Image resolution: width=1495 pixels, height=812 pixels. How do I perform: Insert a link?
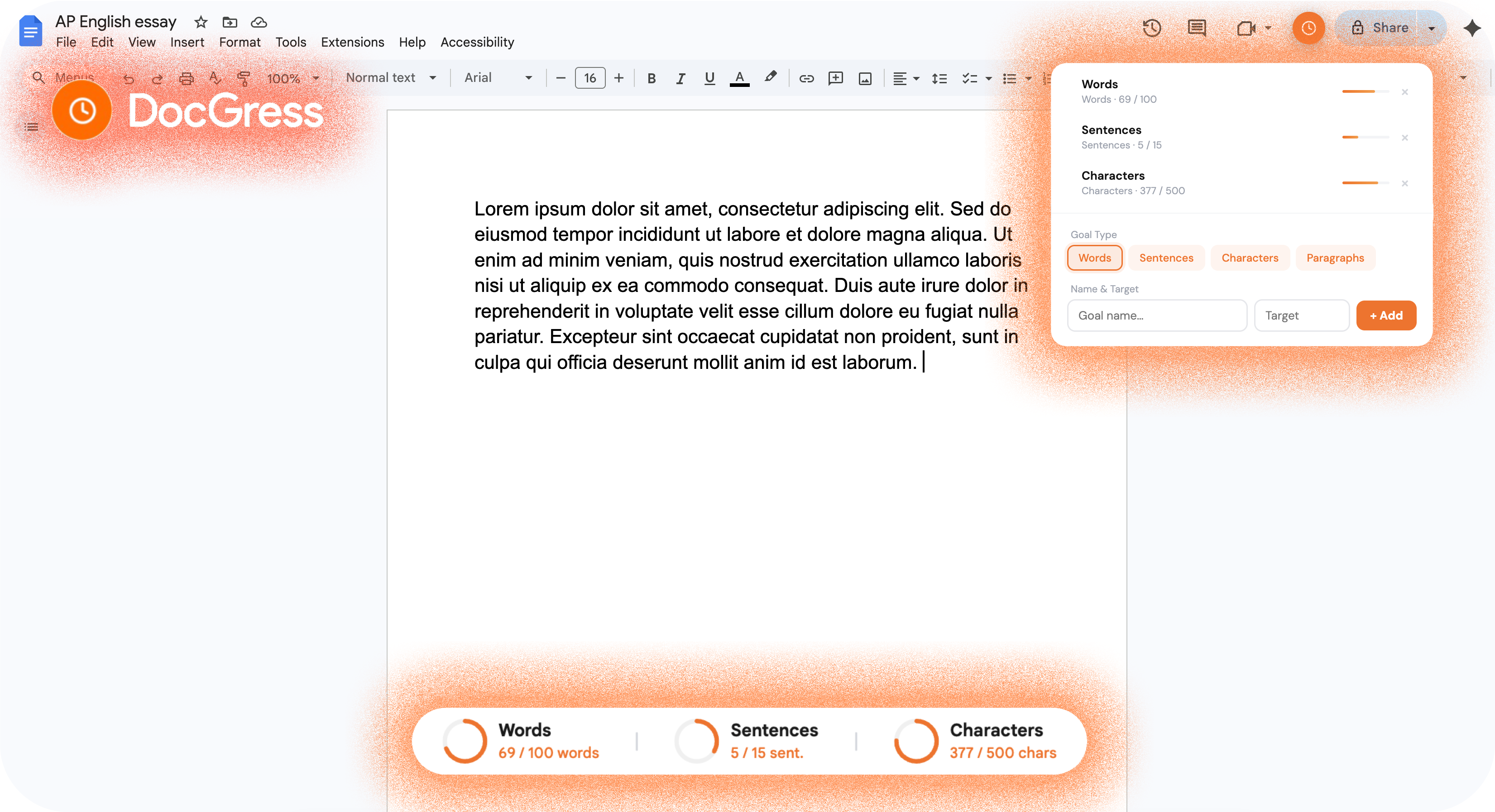click(806, 78)
